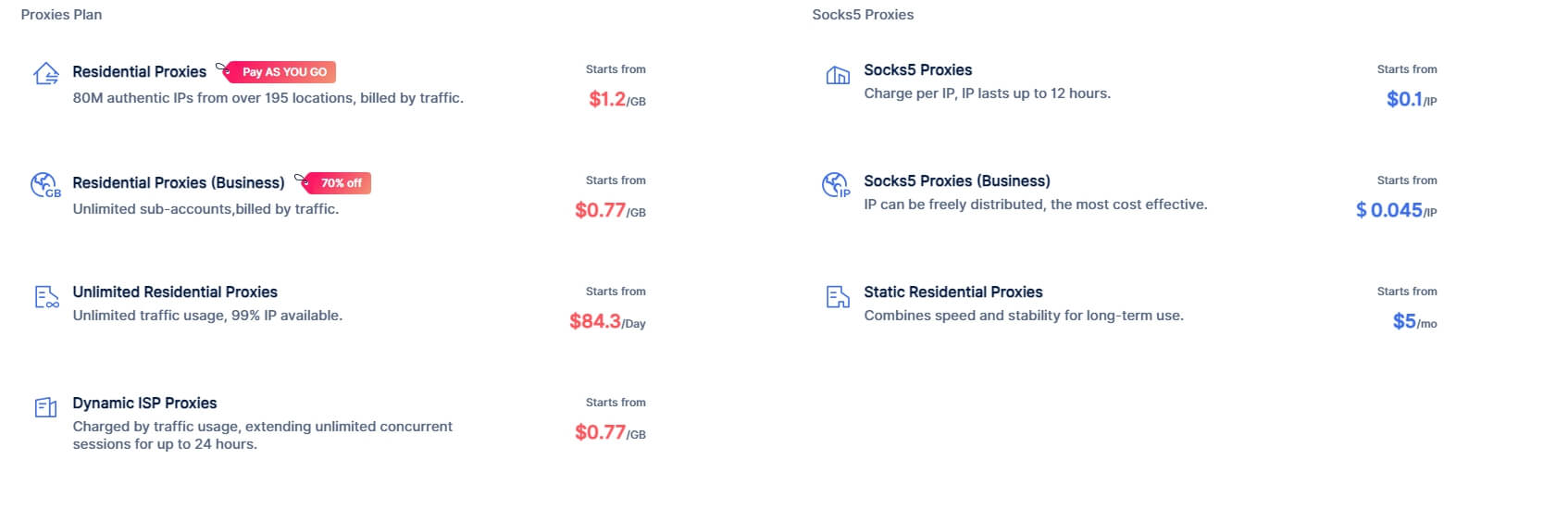1568x509 pixels.
Task: Click the Static Residential Proxies icon
Action: (837, 296)
